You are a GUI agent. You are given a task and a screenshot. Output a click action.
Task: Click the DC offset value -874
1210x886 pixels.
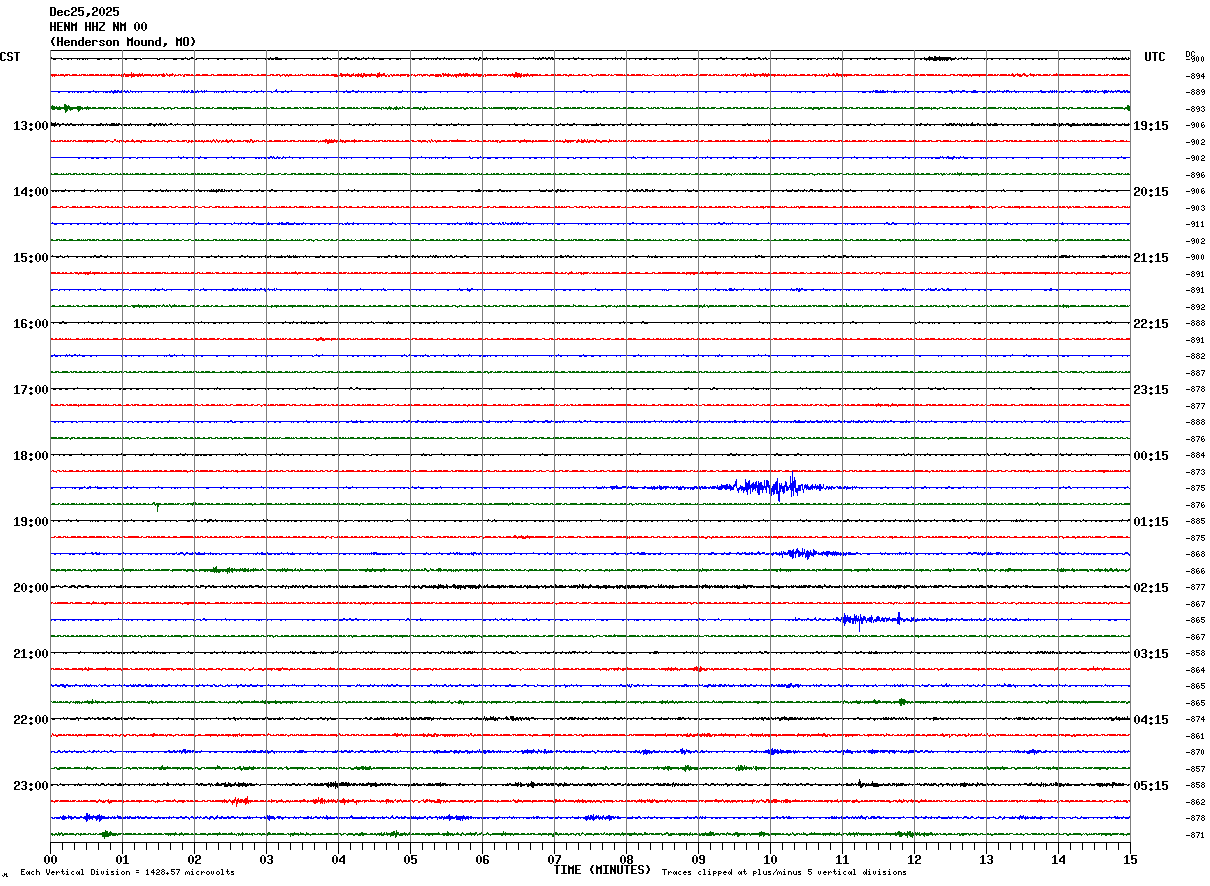(x=1195, y=719)
